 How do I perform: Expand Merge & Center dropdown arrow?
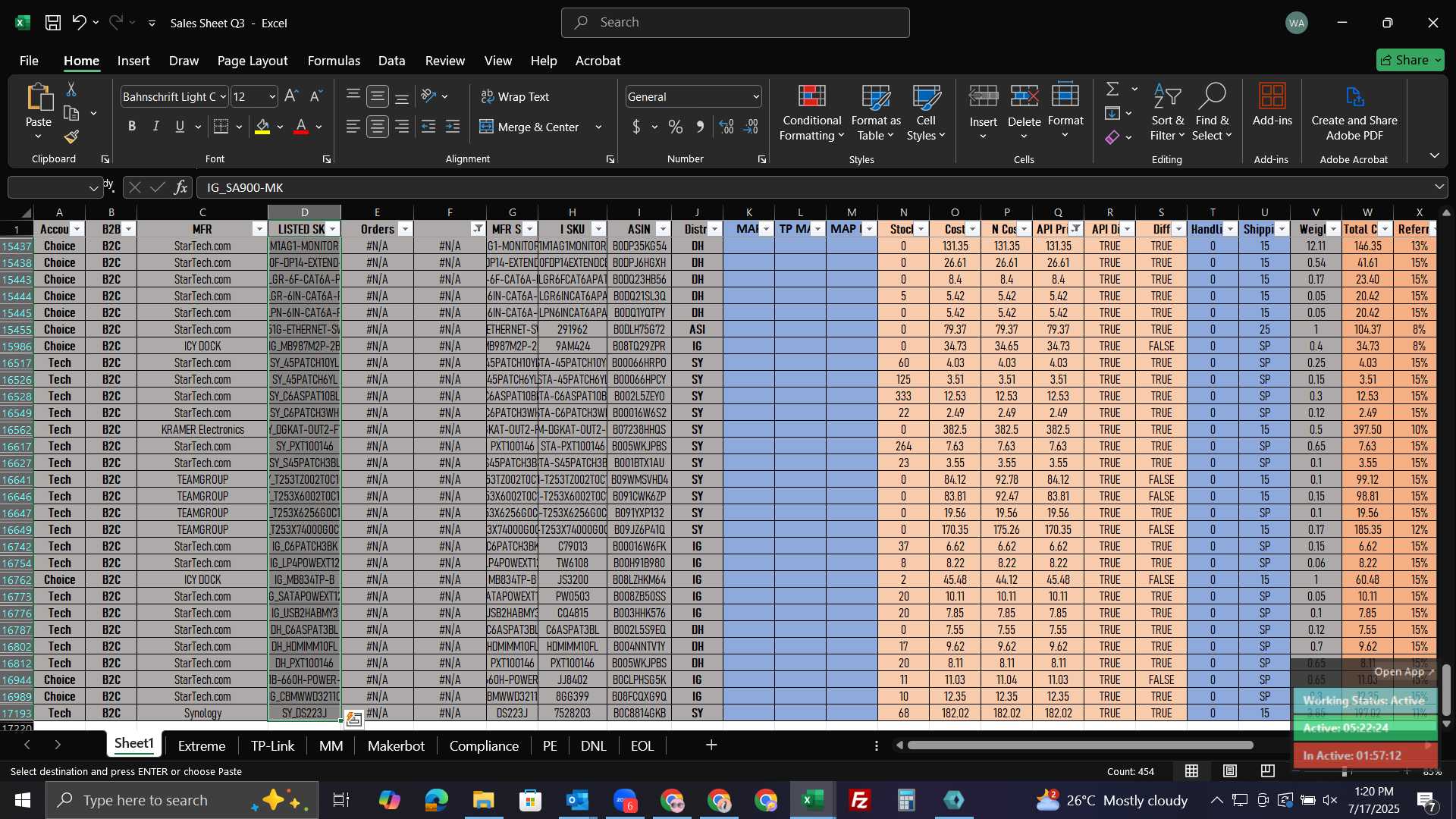[x=598, y=127]
